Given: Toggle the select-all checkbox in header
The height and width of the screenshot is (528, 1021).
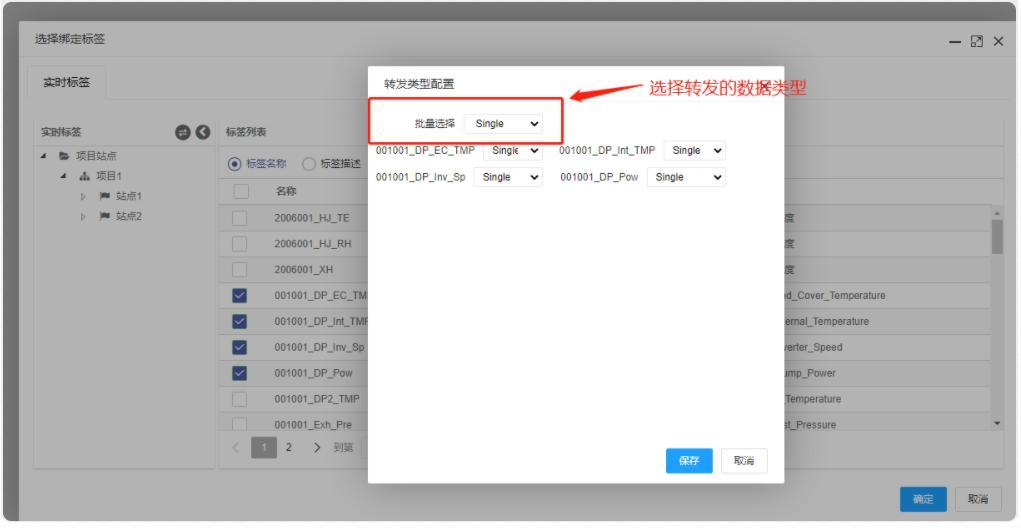Looking at the screenshot, I should click(241, 191).
